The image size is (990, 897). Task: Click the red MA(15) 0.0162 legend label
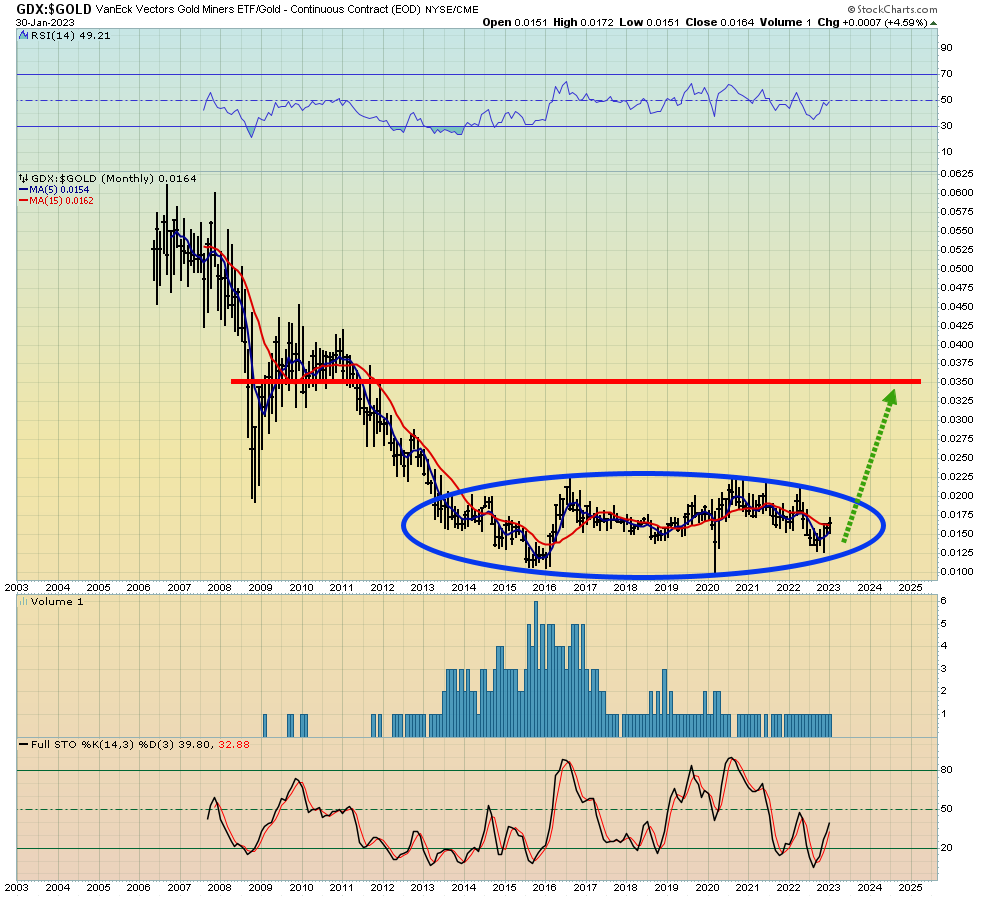(x=61, y=201)
